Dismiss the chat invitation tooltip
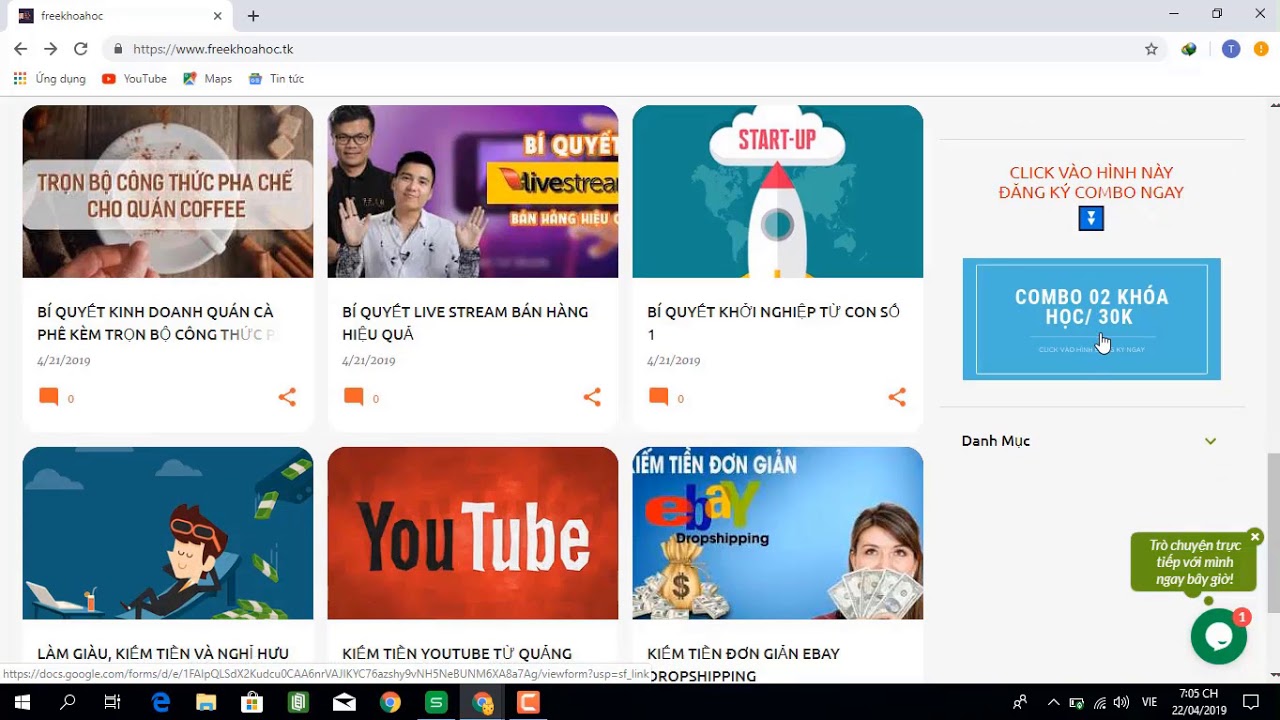1280x720 pixels. tap(1255, 537)
